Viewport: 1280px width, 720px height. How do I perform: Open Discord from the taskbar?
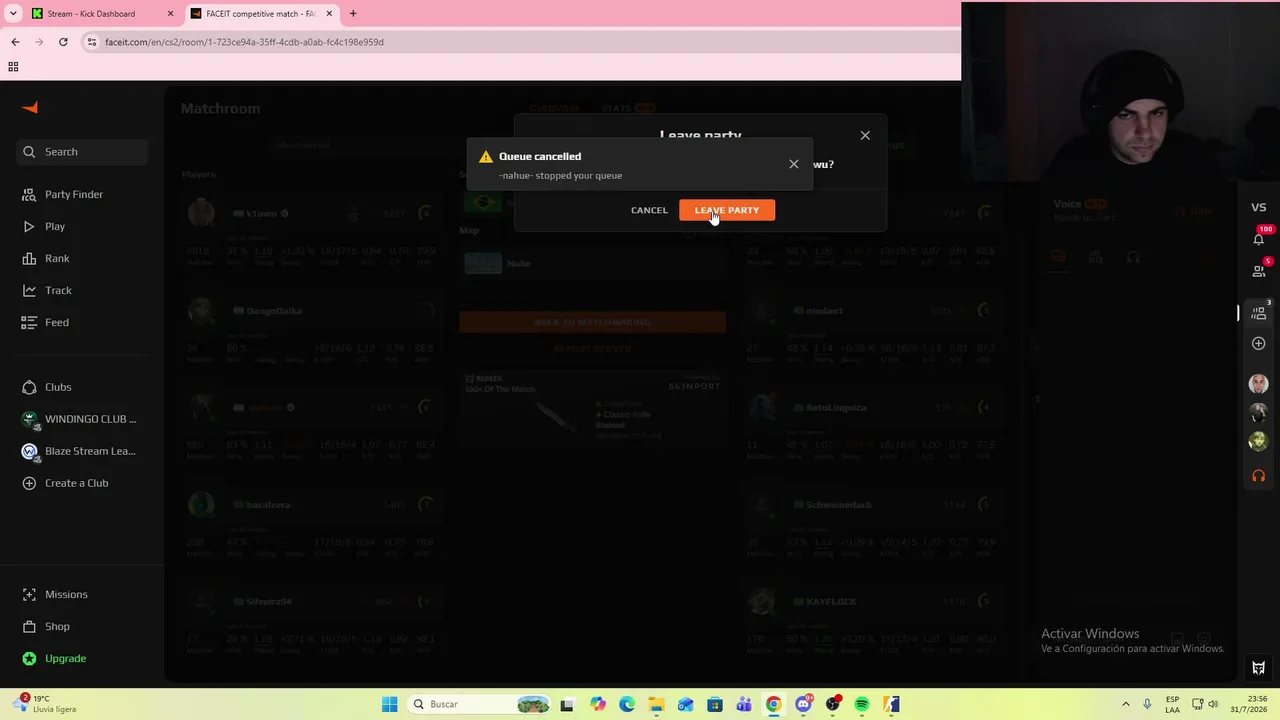[803, 704]
